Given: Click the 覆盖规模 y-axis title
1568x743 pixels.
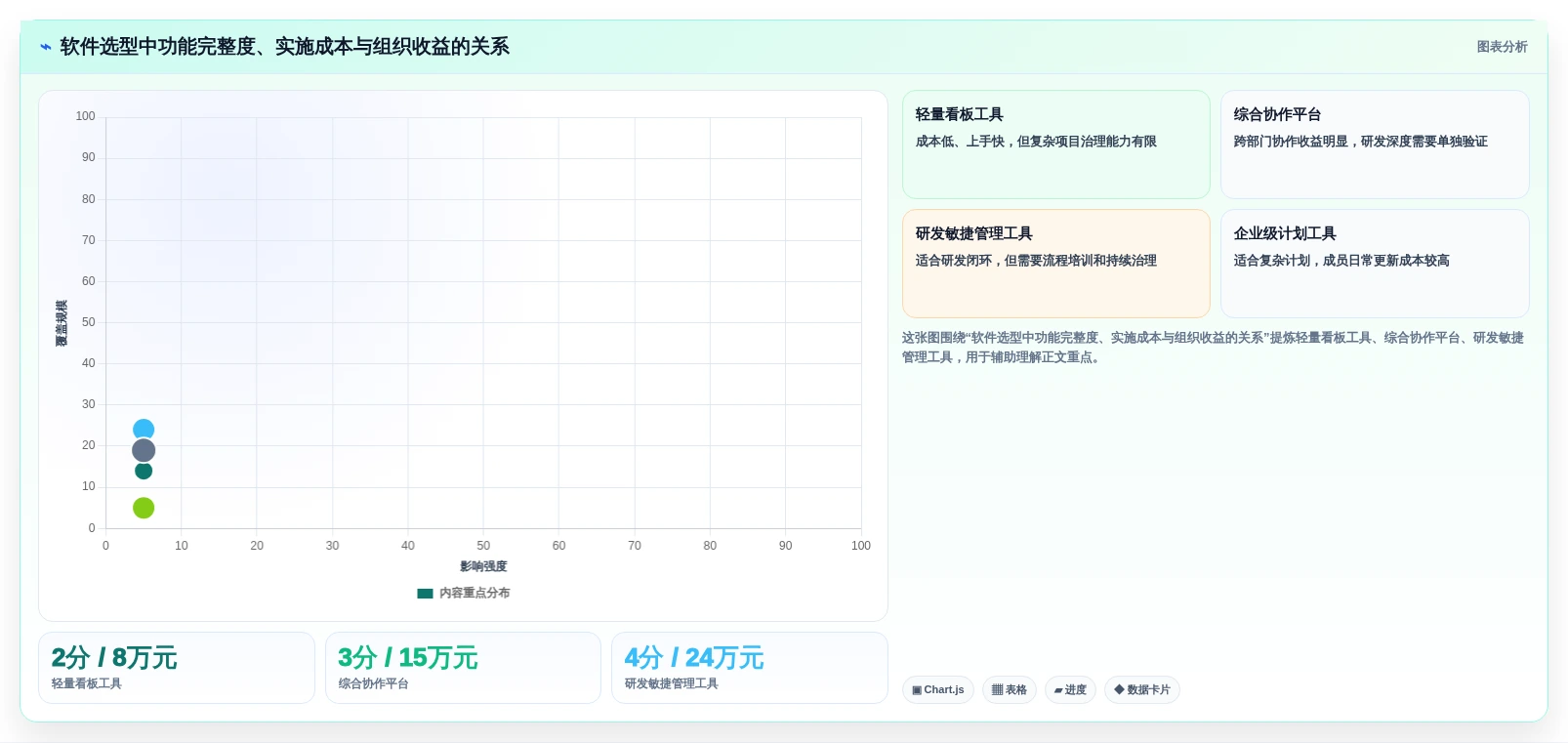Looking at the screenshot, I should pyautogui.click(x=62, y=323).
